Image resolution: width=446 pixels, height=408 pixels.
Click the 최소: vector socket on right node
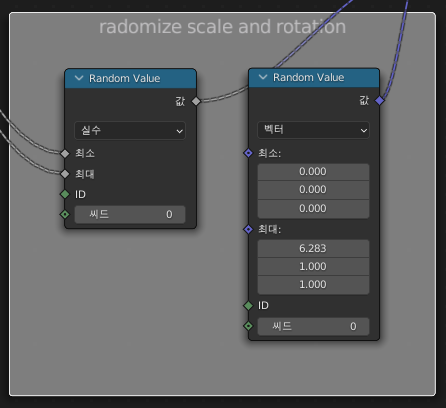tap(248, 153)
